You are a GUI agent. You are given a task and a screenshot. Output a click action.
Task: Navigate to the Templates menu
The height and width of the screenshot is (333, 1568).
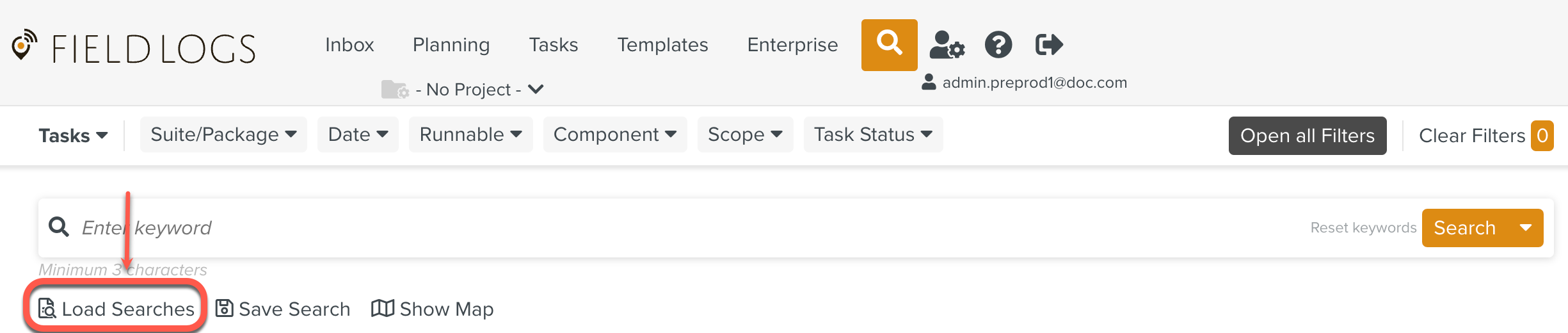(662, 45)
